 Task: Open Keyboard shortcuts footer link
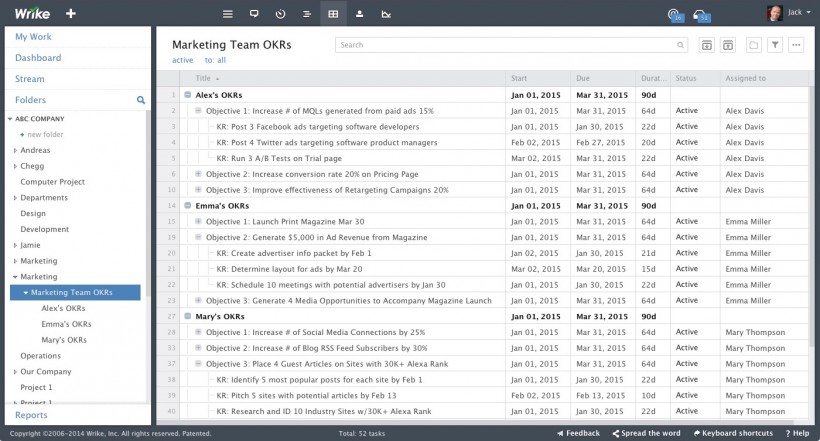coord(733,433)
